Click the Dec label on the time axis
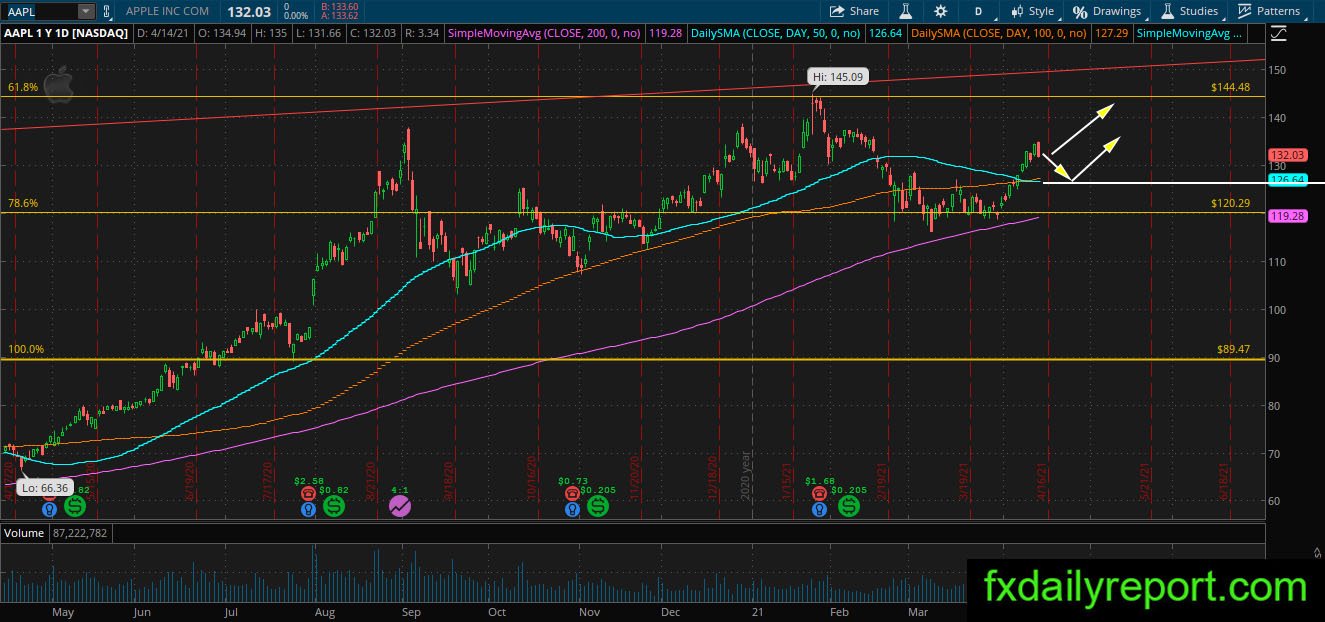 [x=670, y=612]
